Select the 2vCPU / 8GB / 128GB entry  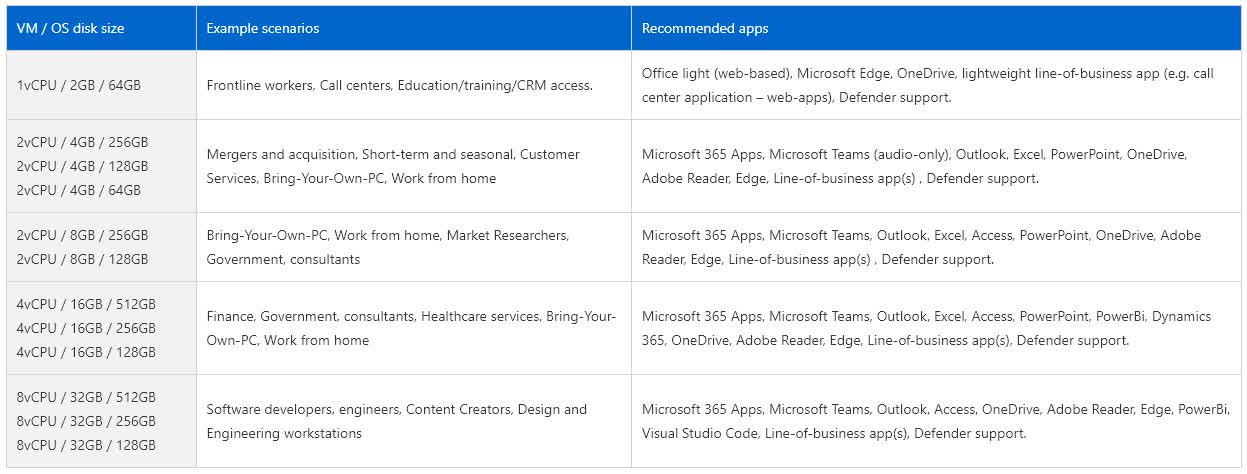(x=82, y=259)
